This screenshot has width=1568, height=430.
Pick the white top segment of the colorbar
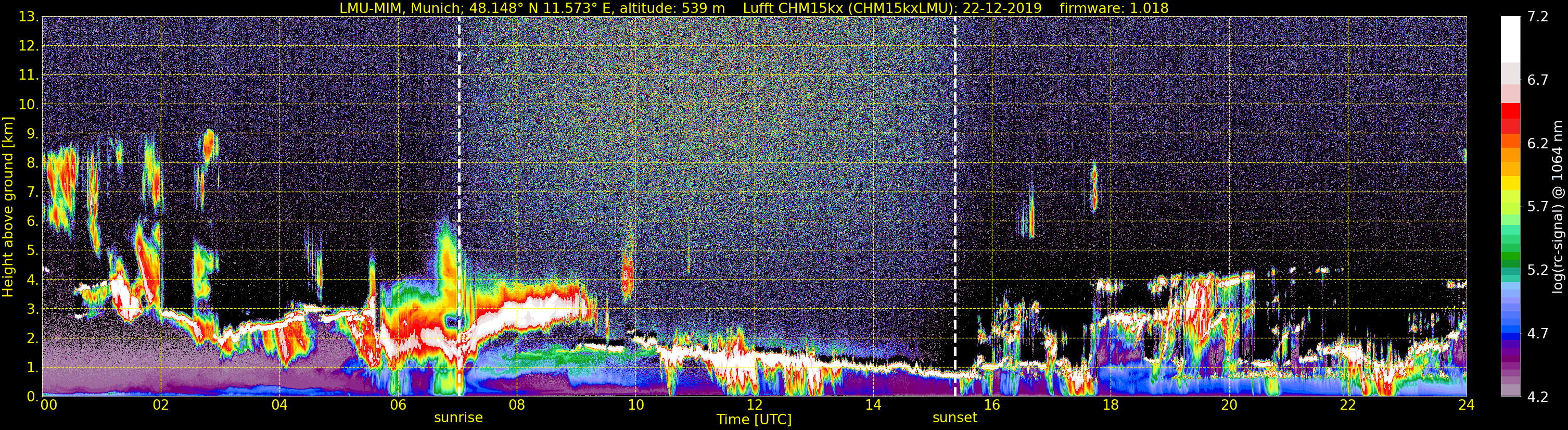pos(1510,39)
